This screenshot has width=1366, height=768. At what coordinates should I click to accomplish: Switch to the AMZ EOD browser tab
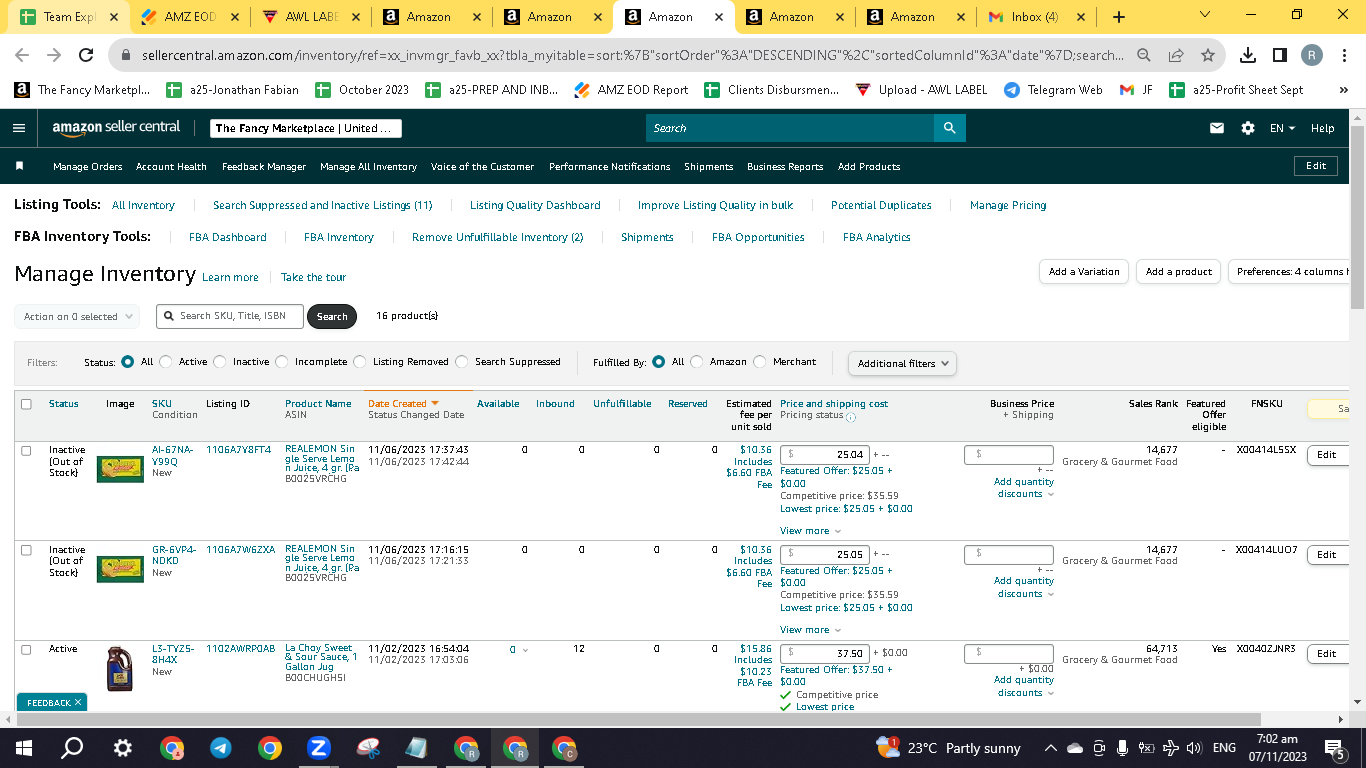pyautogui.click(x=190, y=17)
